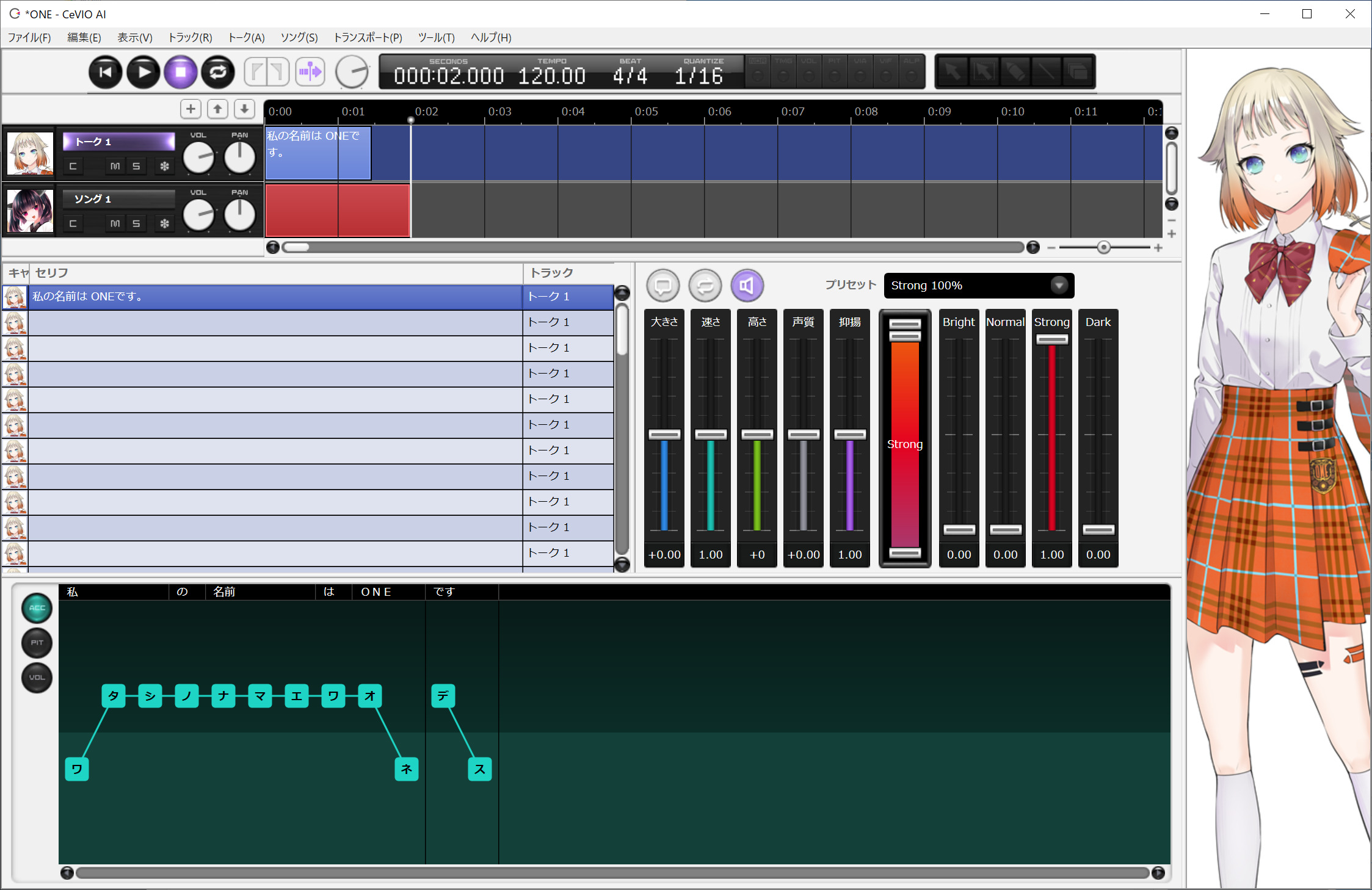
Task: Open the ソング(S) menu
Action: [x=299, y=38]
